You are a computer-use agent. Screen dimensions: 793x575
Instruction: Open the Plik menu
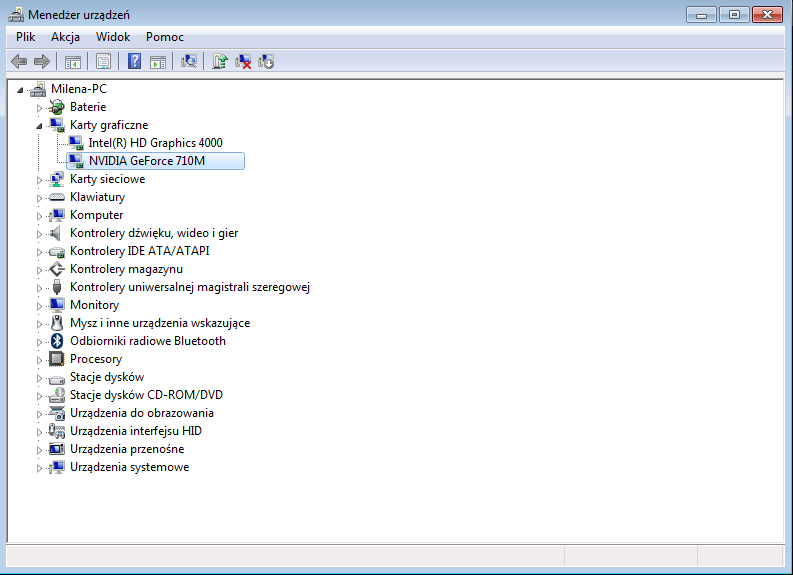point(25,37)
